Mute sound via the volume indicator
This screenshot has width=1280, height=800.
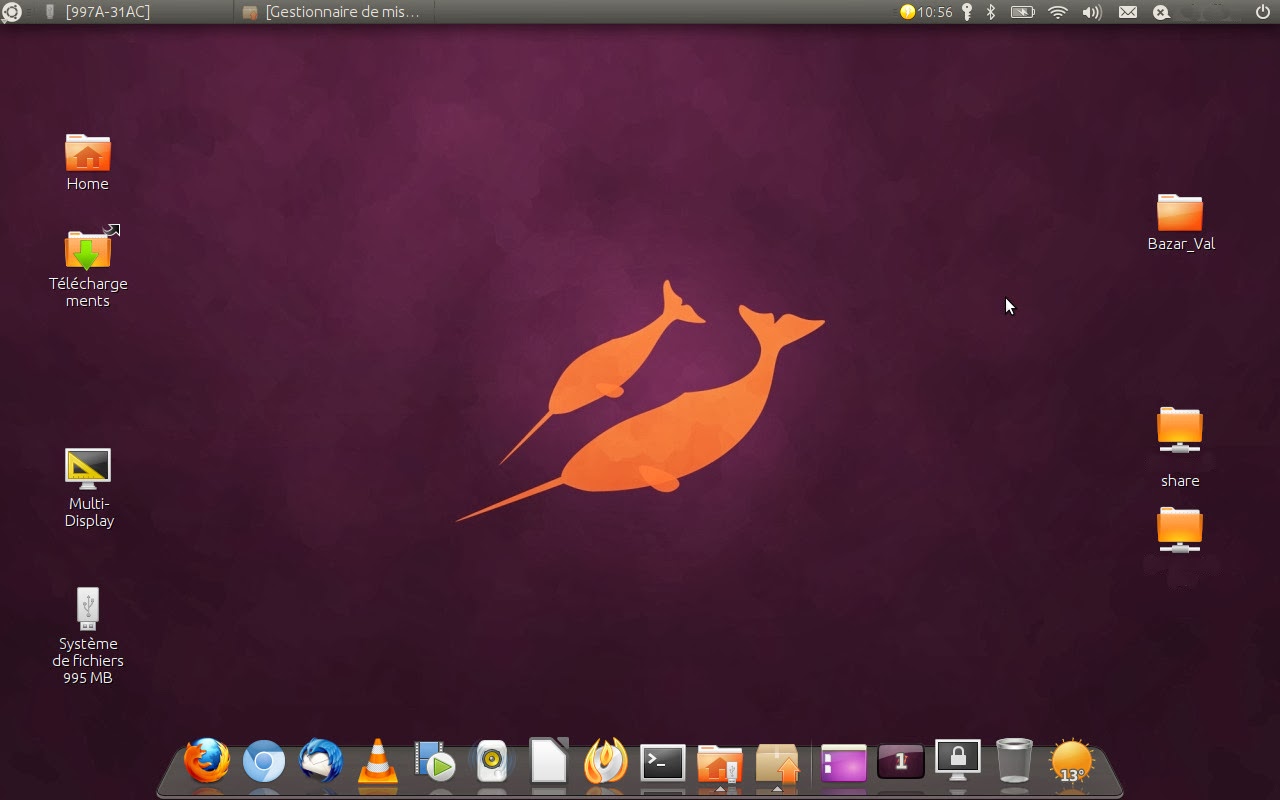coord(1090,12)
